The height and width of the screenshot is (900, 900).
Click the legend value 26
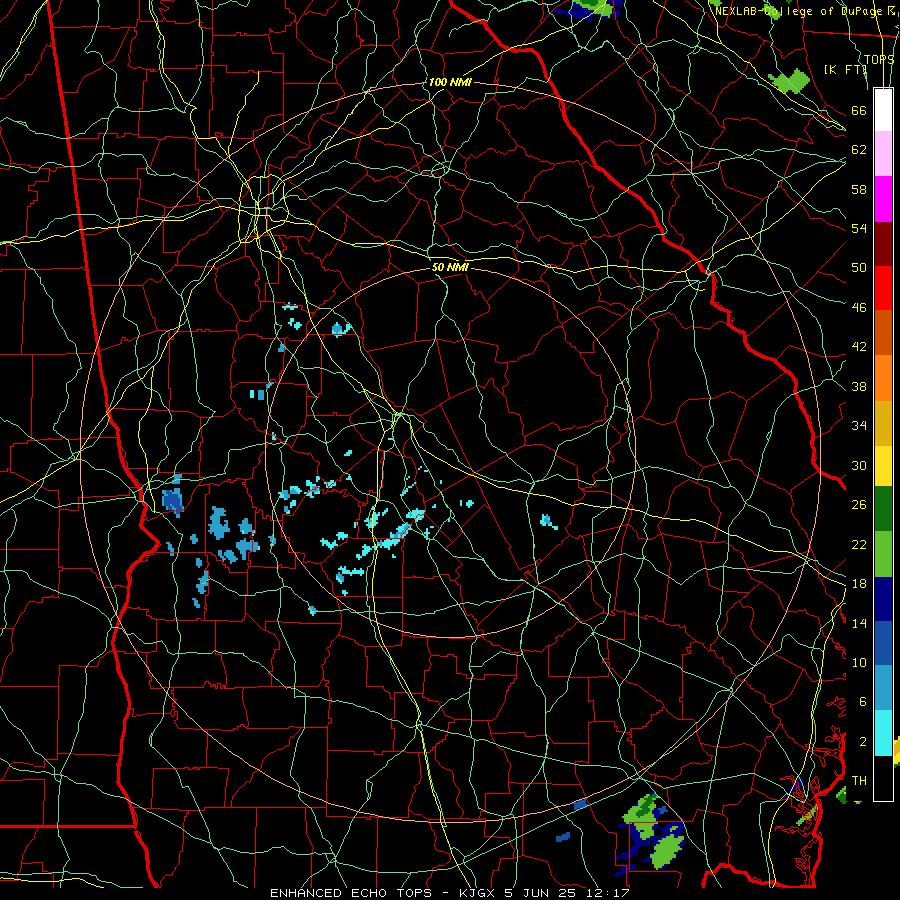pos(859,505)
